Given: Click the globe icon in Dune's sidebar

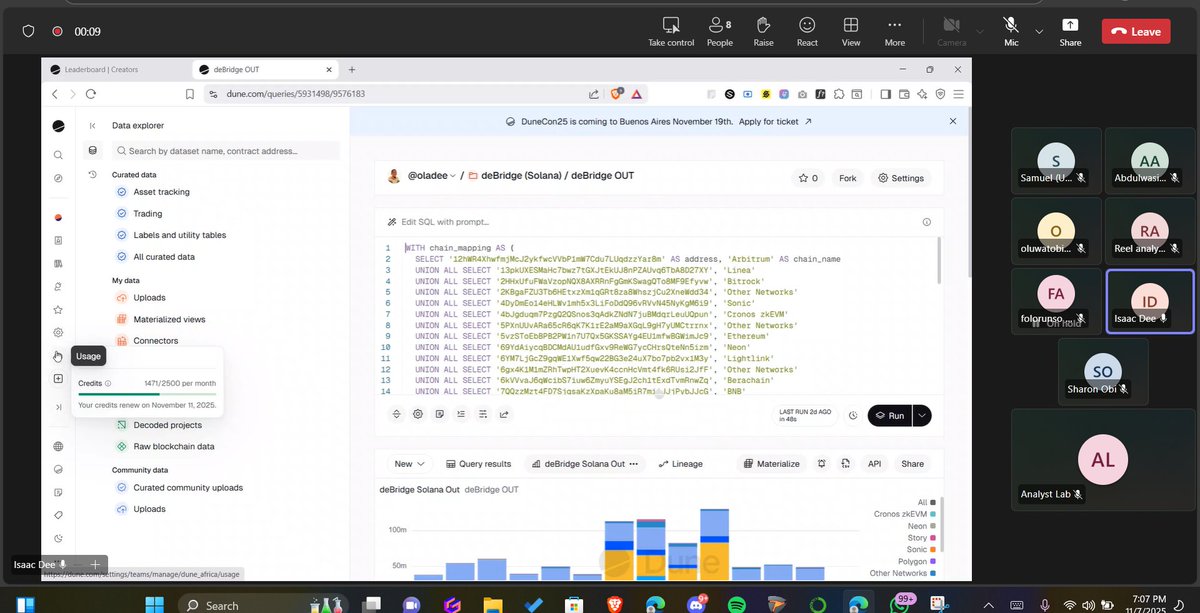Looking at the screenshot, I should [58, 446].
